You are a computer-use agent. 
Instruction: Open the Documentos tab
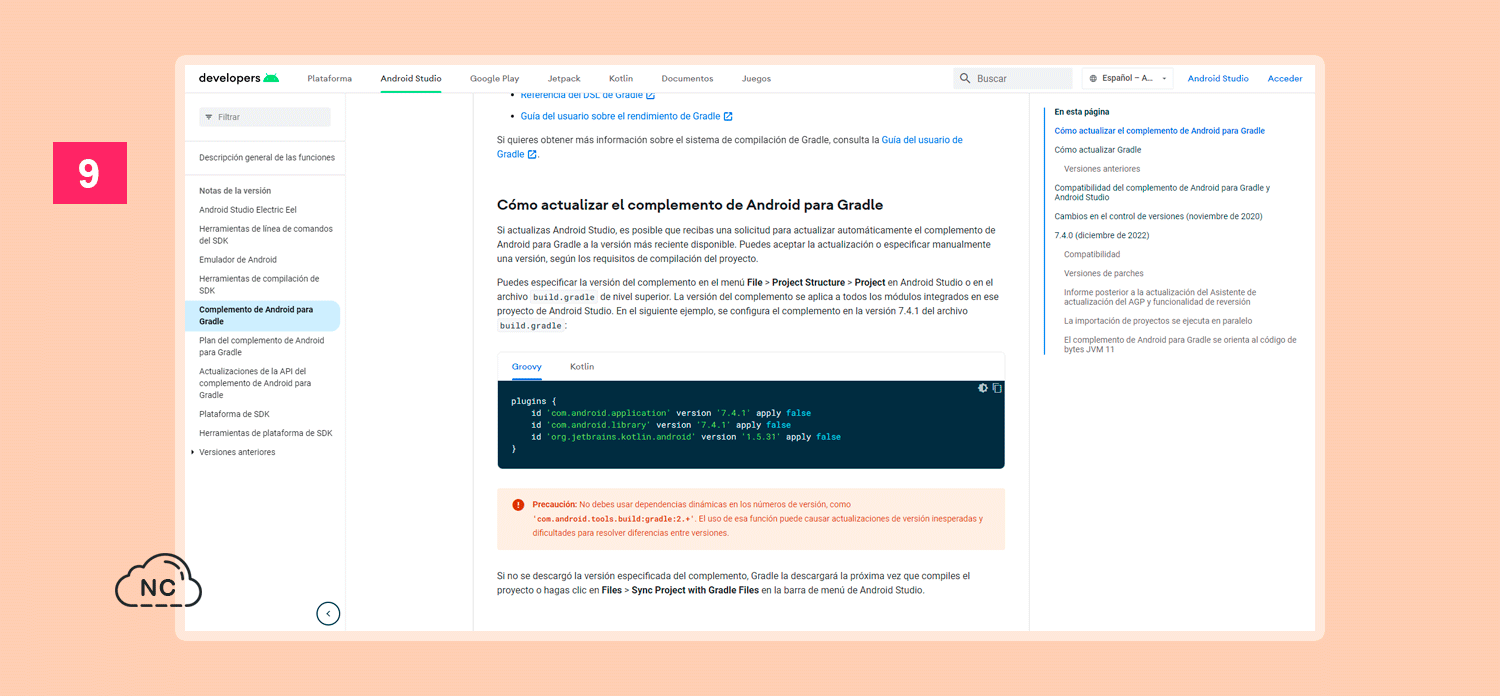point(688,78)
